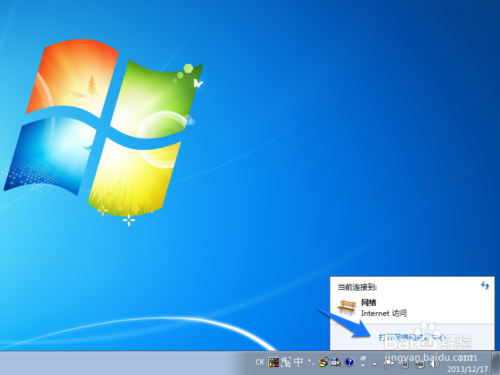
Task: Open Network and Sharing Center link
Action: 412,337
